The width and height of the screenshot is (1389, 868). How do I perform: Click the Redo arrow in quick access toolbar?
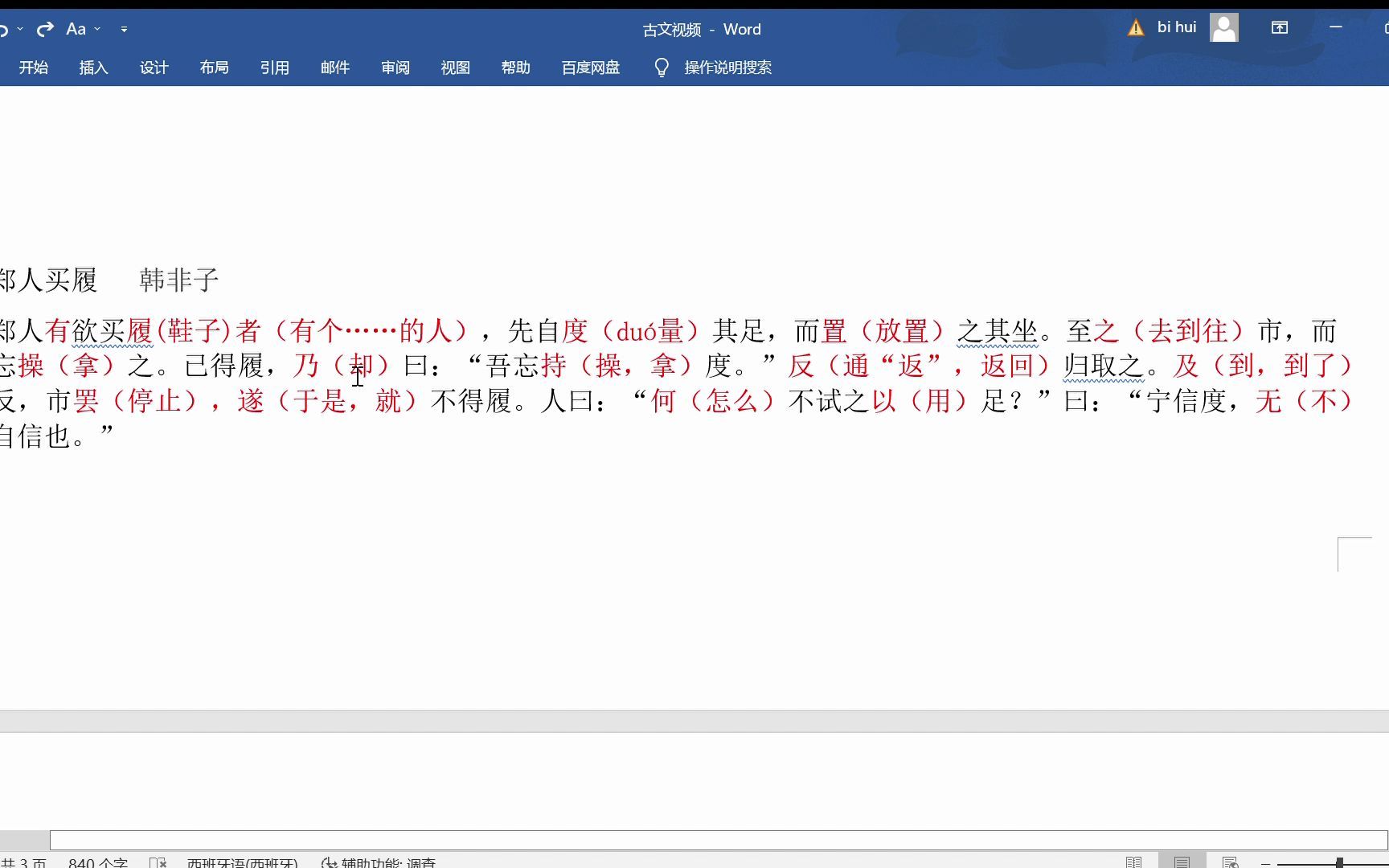point(45,29)
